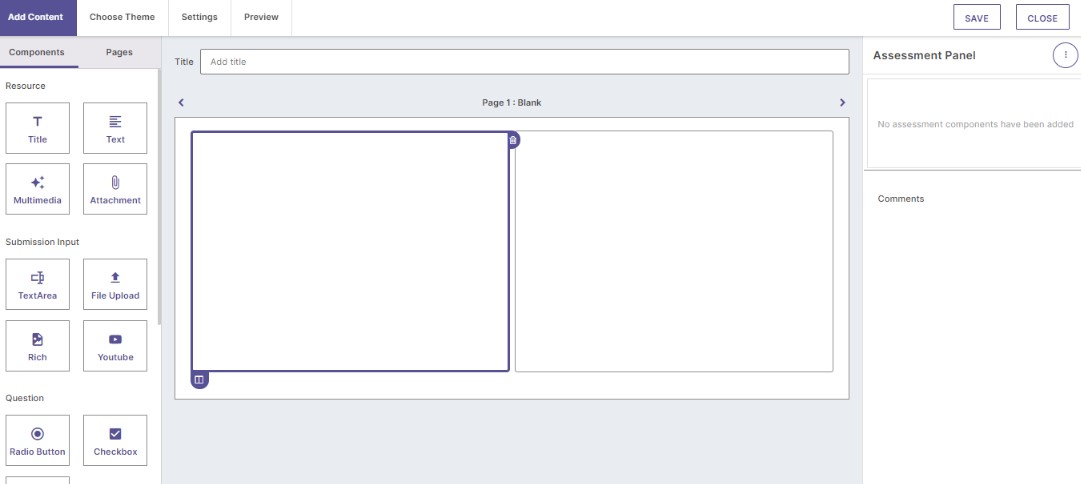Click the CLOSE button
The image size is (1081, 484).
click(x=1042, y=18)
